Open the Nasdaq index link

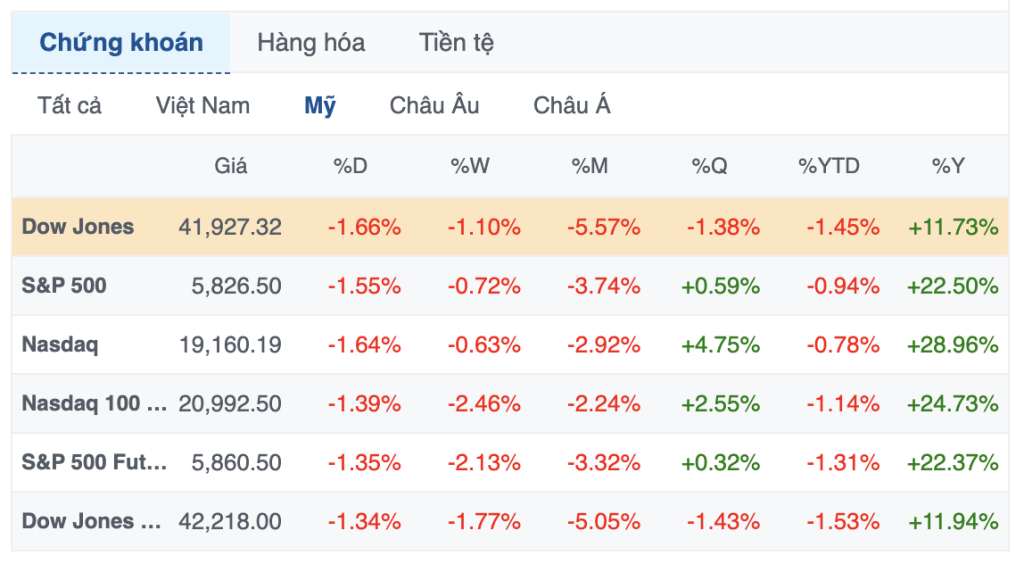point(60,345)
